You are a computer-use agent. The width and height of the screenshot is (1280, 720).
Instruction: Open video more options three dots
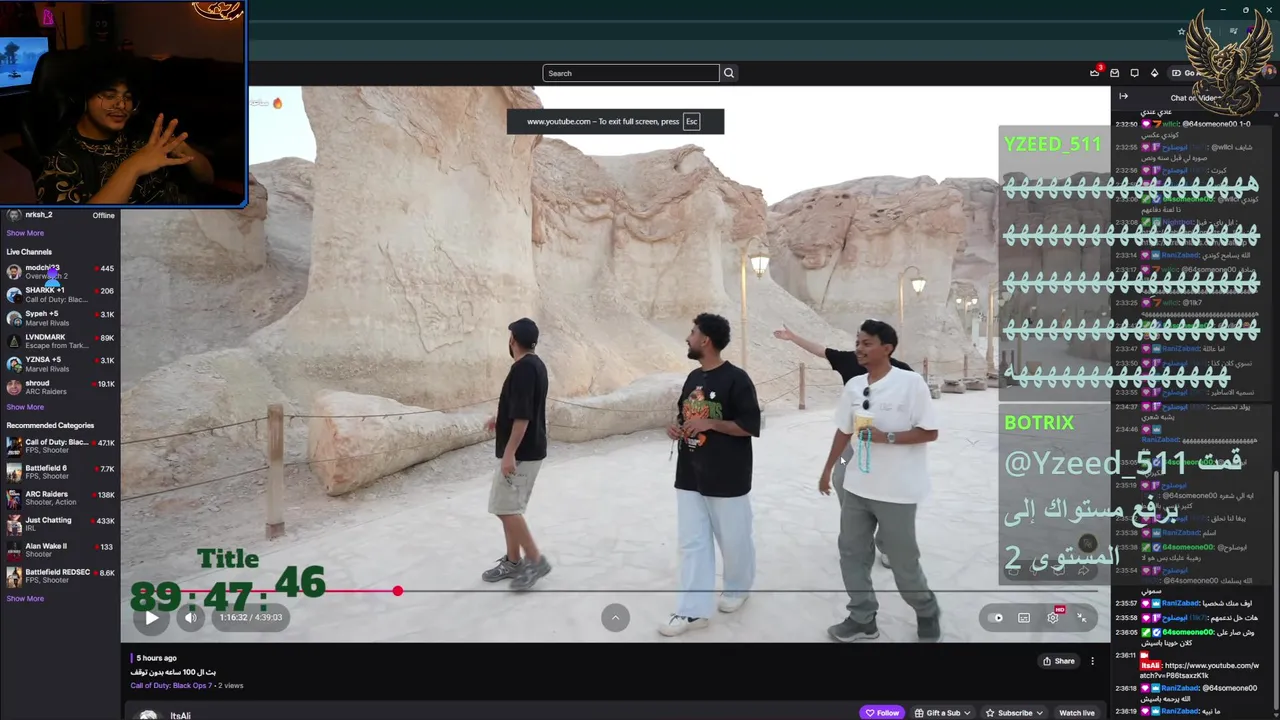click(1092, 661)
